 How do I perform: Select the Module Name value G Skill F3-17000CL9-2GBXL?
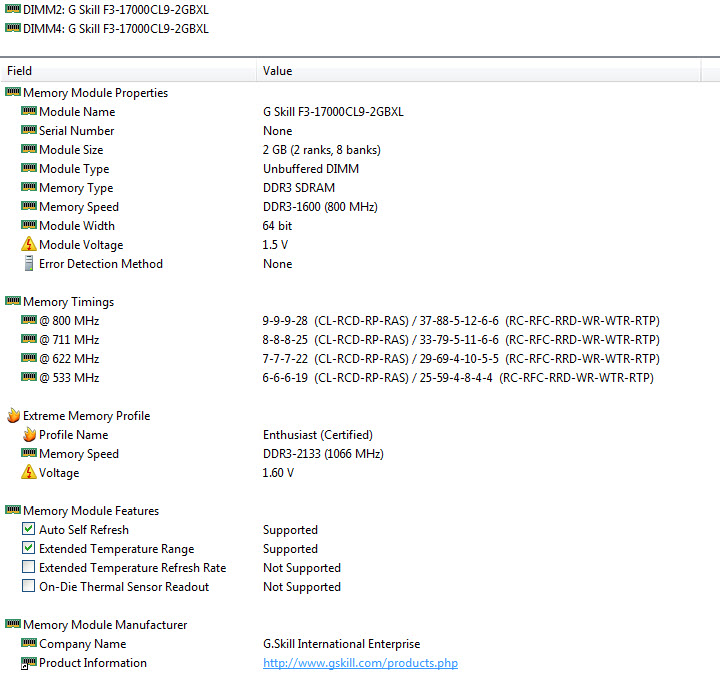click(333, 112)
